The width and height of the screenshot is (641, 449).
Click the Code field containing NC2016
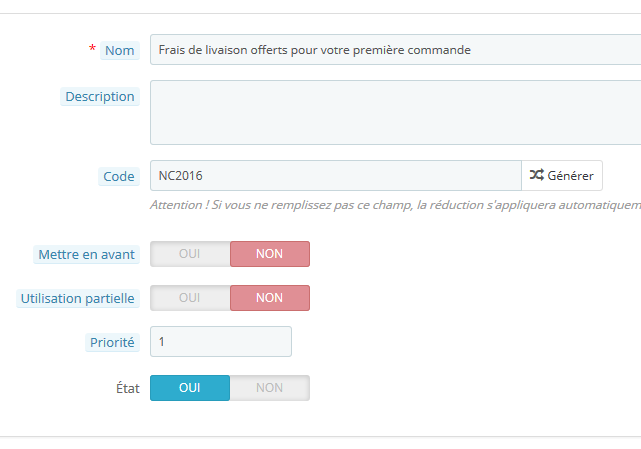(336, 175)
